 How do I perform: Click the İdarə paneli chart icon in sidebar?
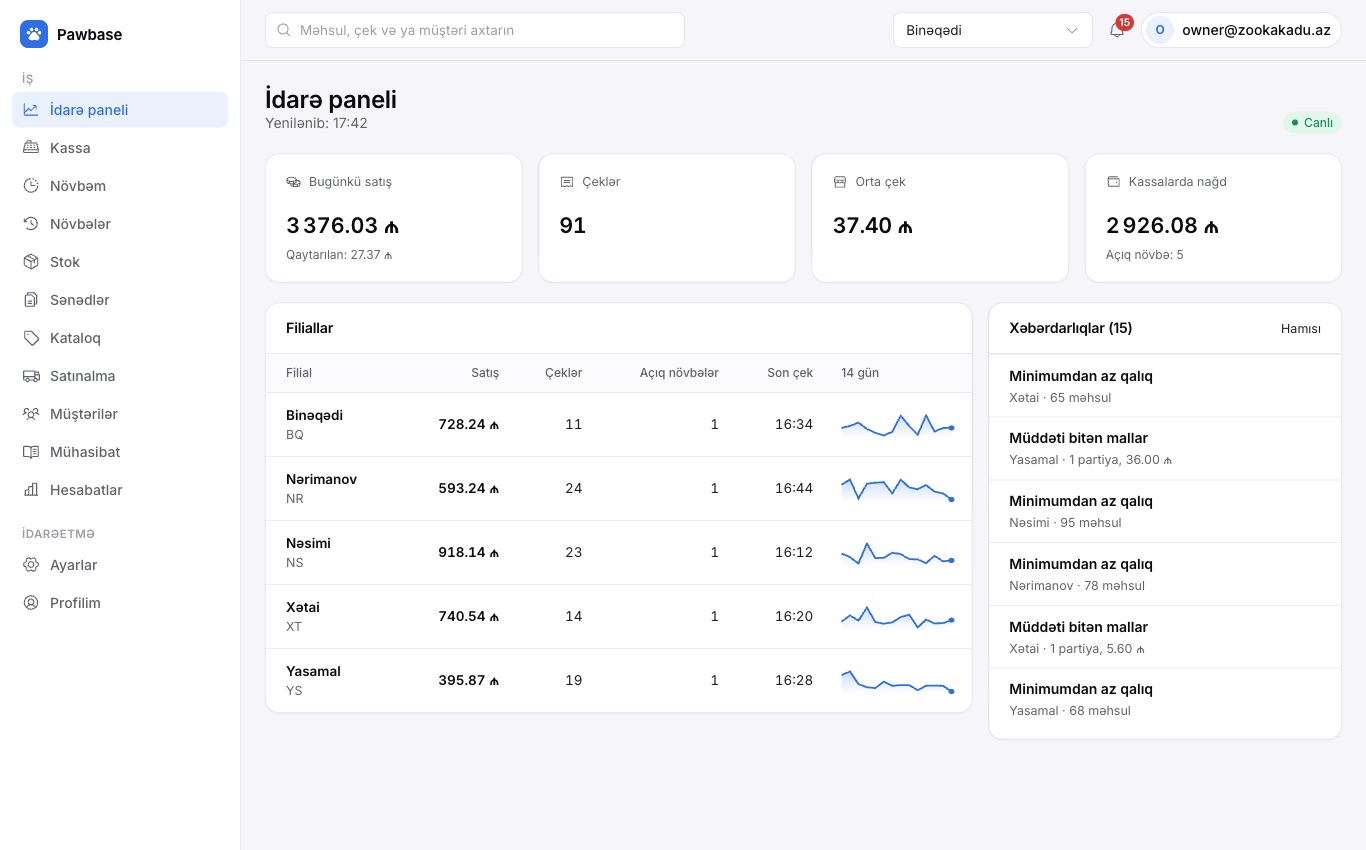(x=31, y=110)
